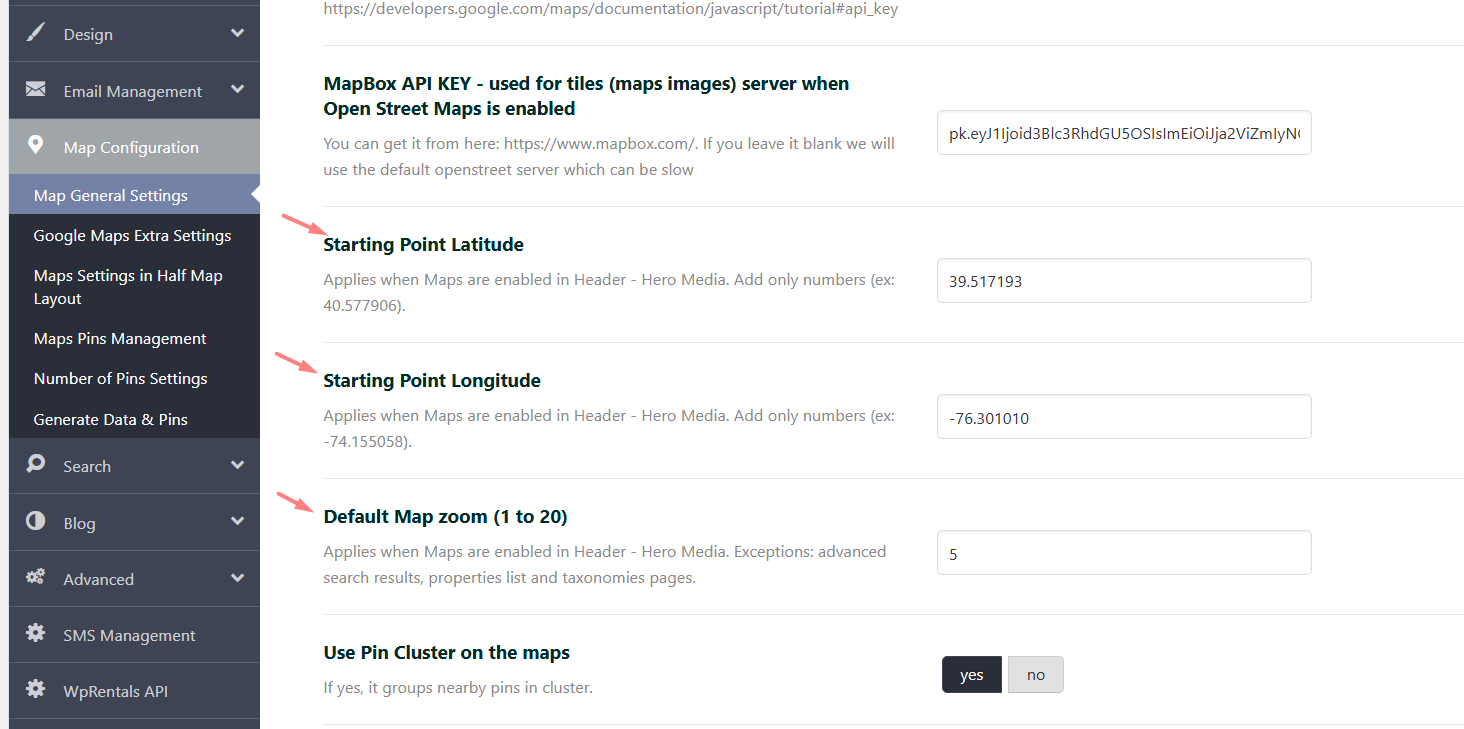The image size is (1464, 729).
Task: Click the Design brush icon in sidebar
Action: point(36,33)
